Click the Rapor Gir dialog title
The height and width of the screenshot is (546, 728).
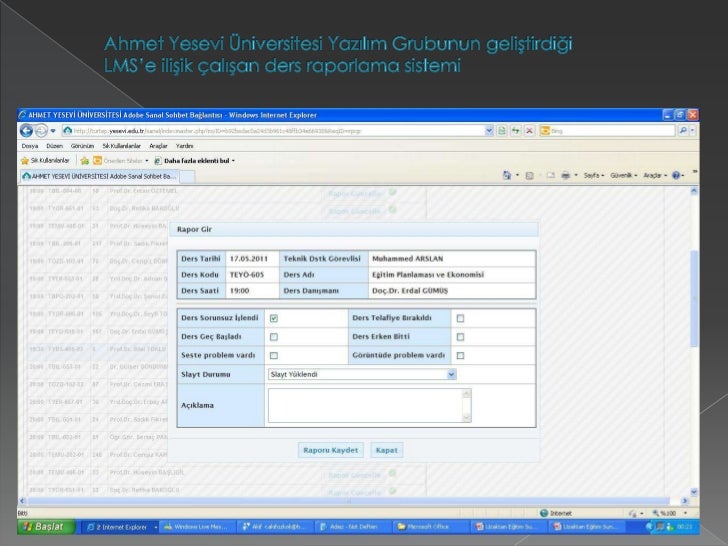point(194,229)
